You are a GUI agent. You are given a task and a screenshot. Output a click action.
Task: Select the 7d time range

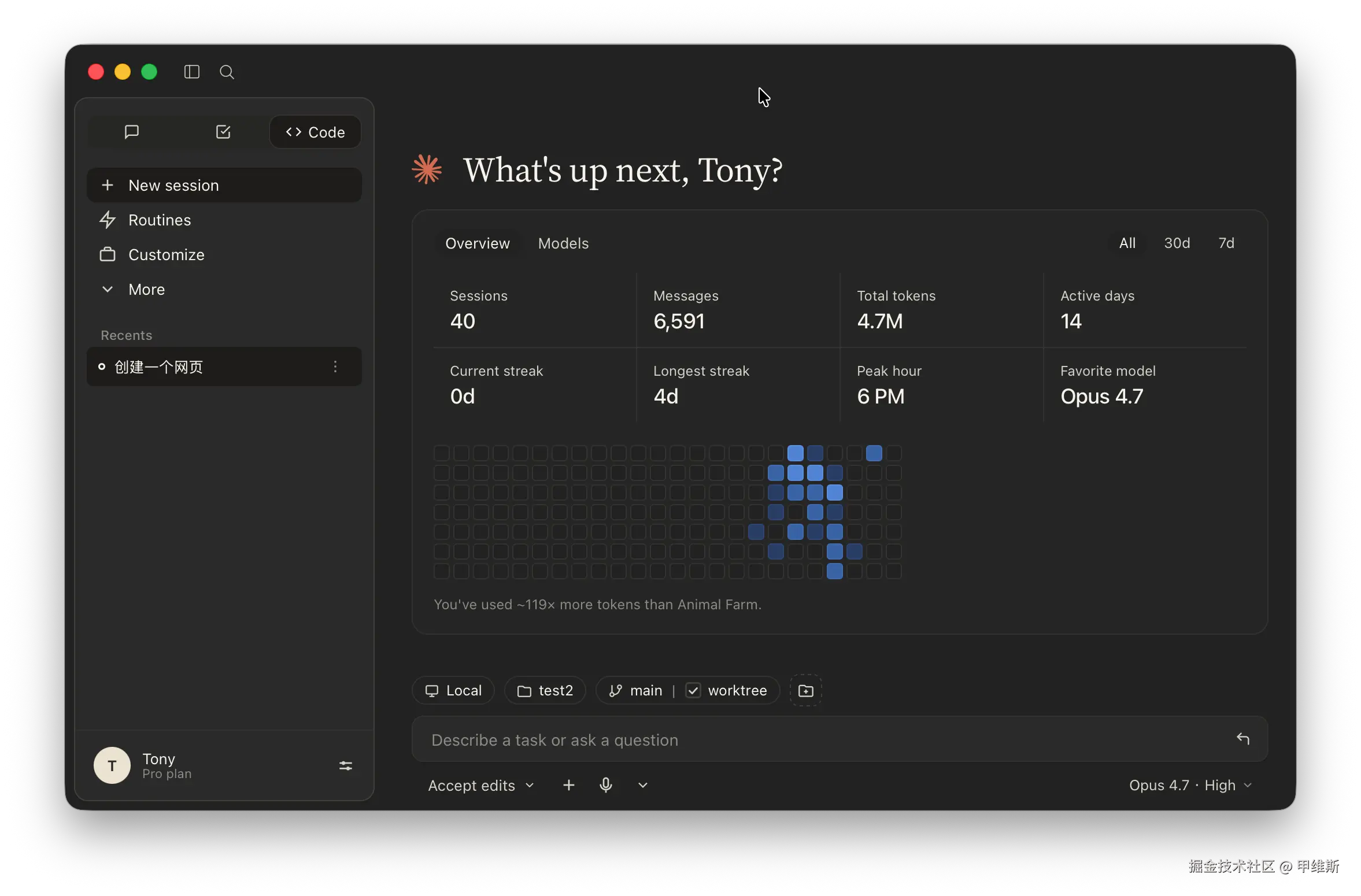(1226, 243)
